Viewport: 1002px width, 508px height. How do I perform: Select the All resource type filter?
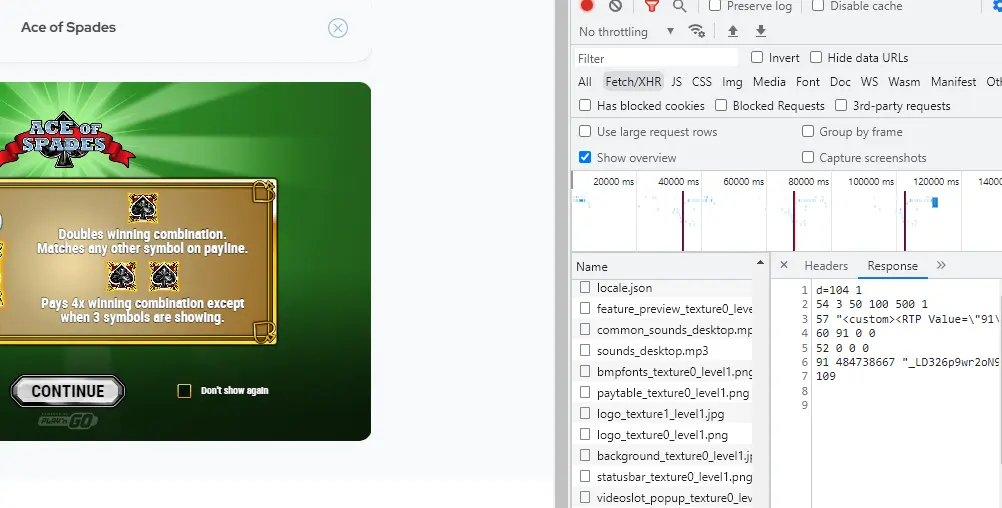585,82
